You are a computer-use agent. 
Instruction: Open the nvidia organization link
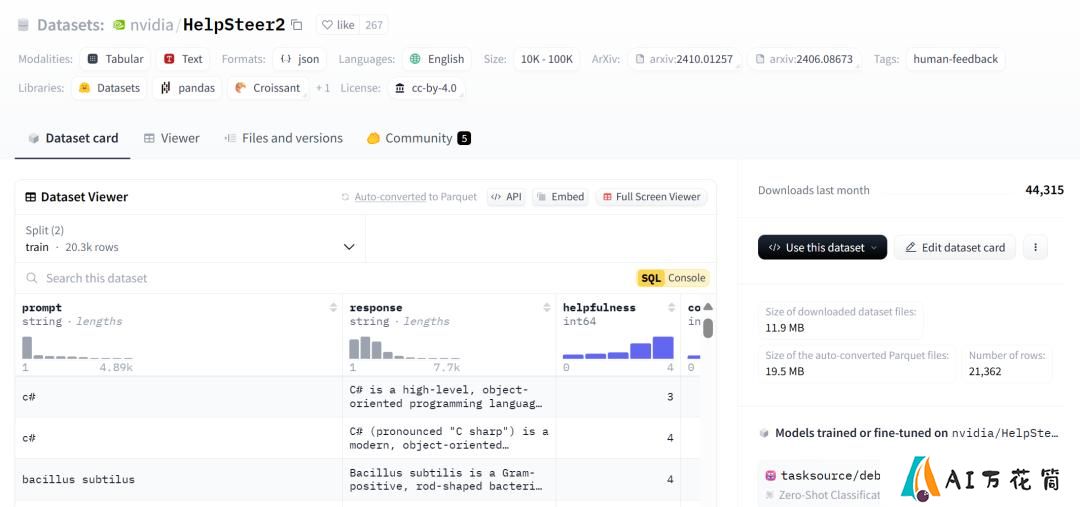151,25
